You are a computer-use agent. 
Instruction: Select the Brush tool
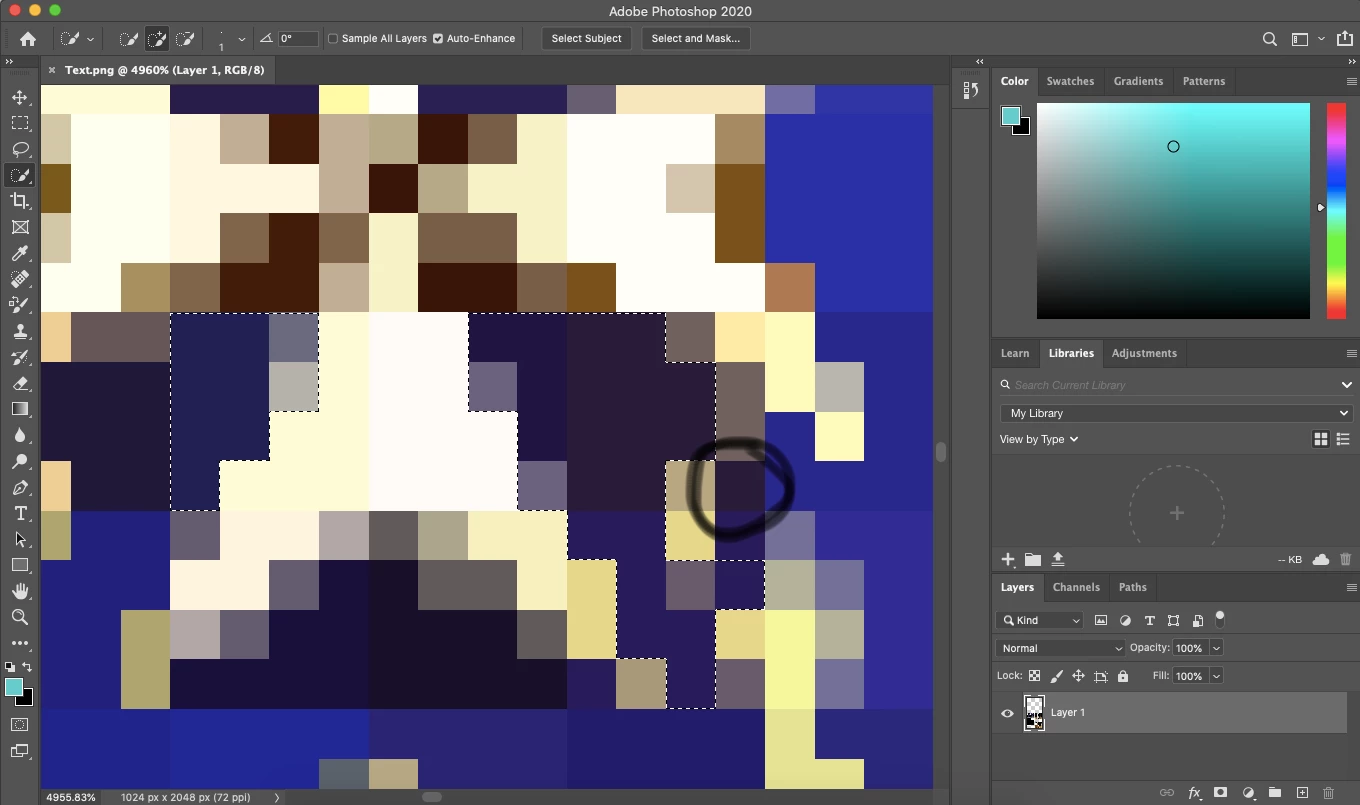[x=19, y=305]
